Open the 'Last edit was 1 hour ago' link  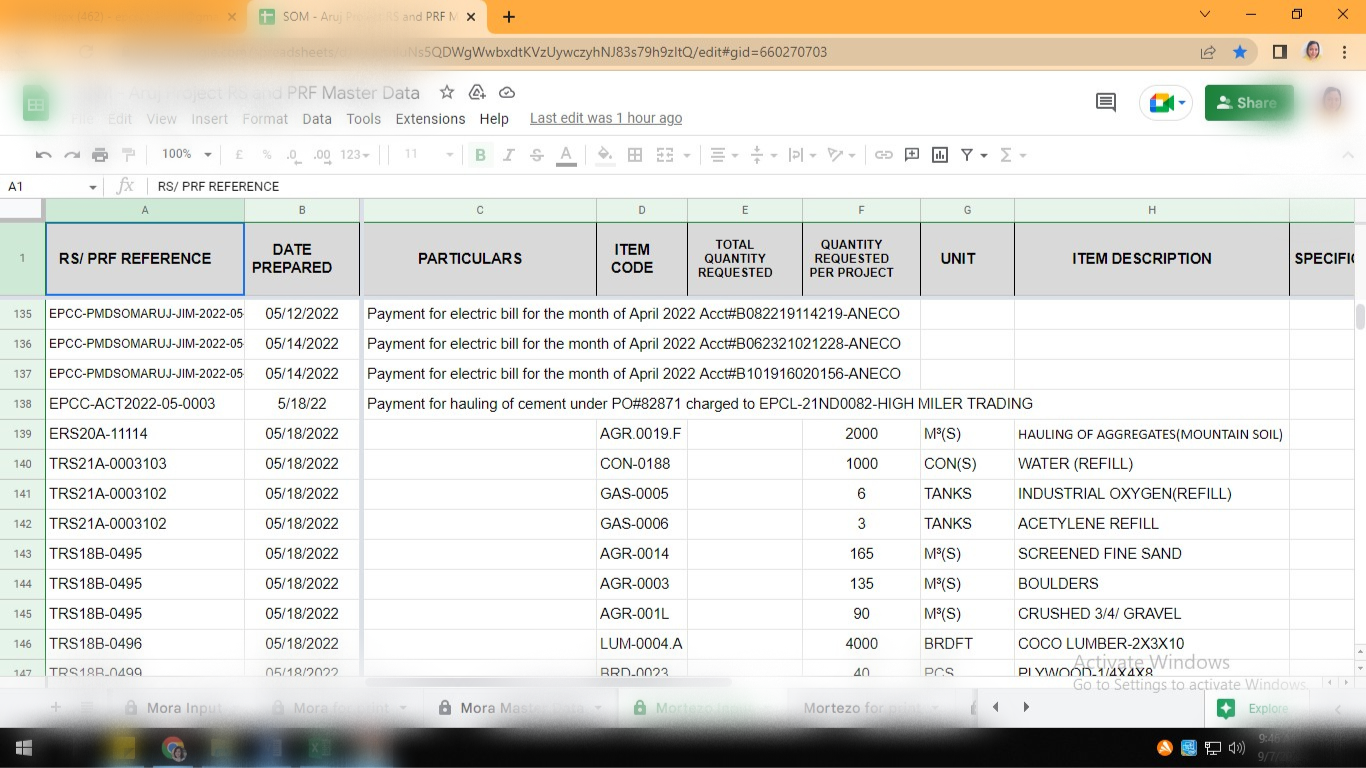(606, 118)
